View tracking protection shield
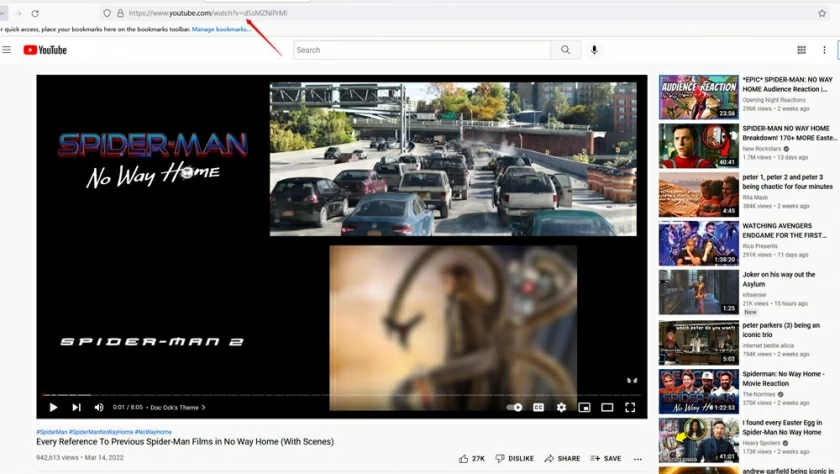Viewport: 840px width, 474px height. pyautogui.click(x=107, y=13)
